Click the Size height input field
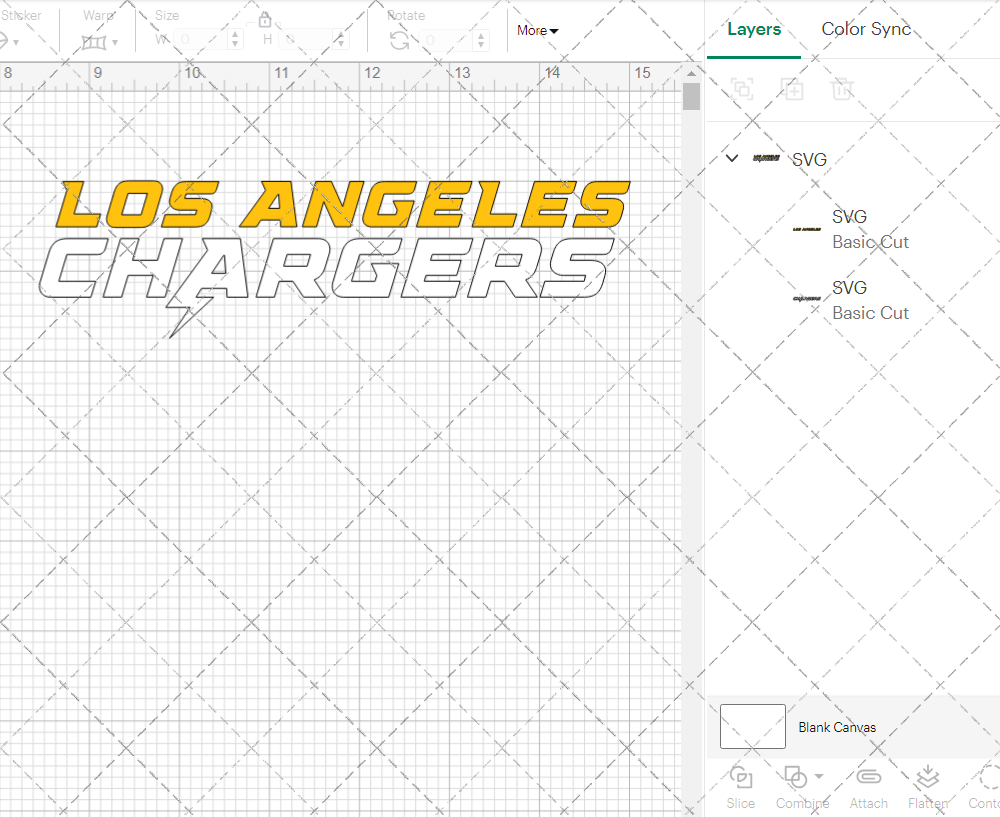The image size is (1000, 817). coord(306,40)
